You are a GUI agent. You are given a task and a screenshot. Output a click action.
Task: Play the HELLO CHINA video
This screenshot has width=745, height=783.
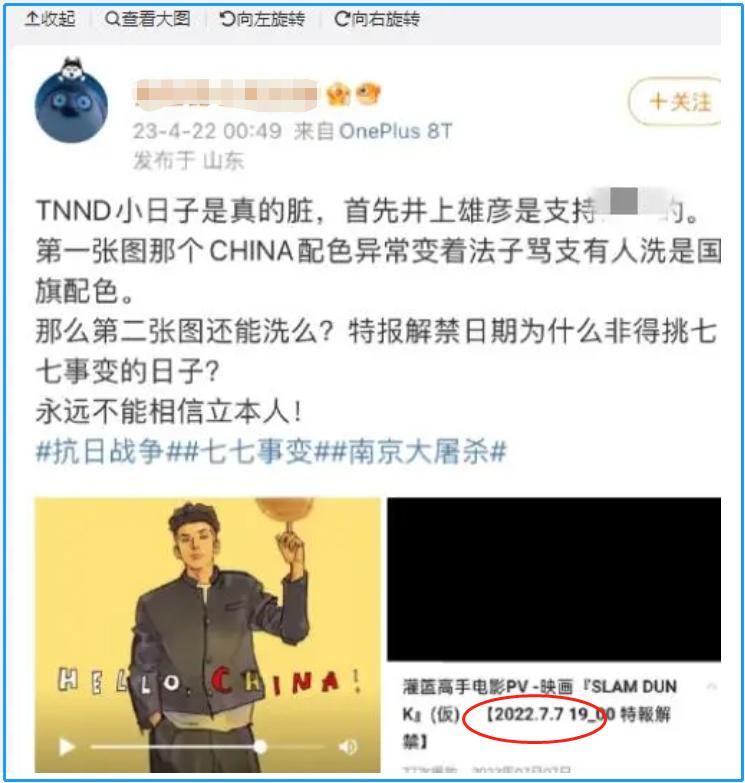click(x=66, y=747)
